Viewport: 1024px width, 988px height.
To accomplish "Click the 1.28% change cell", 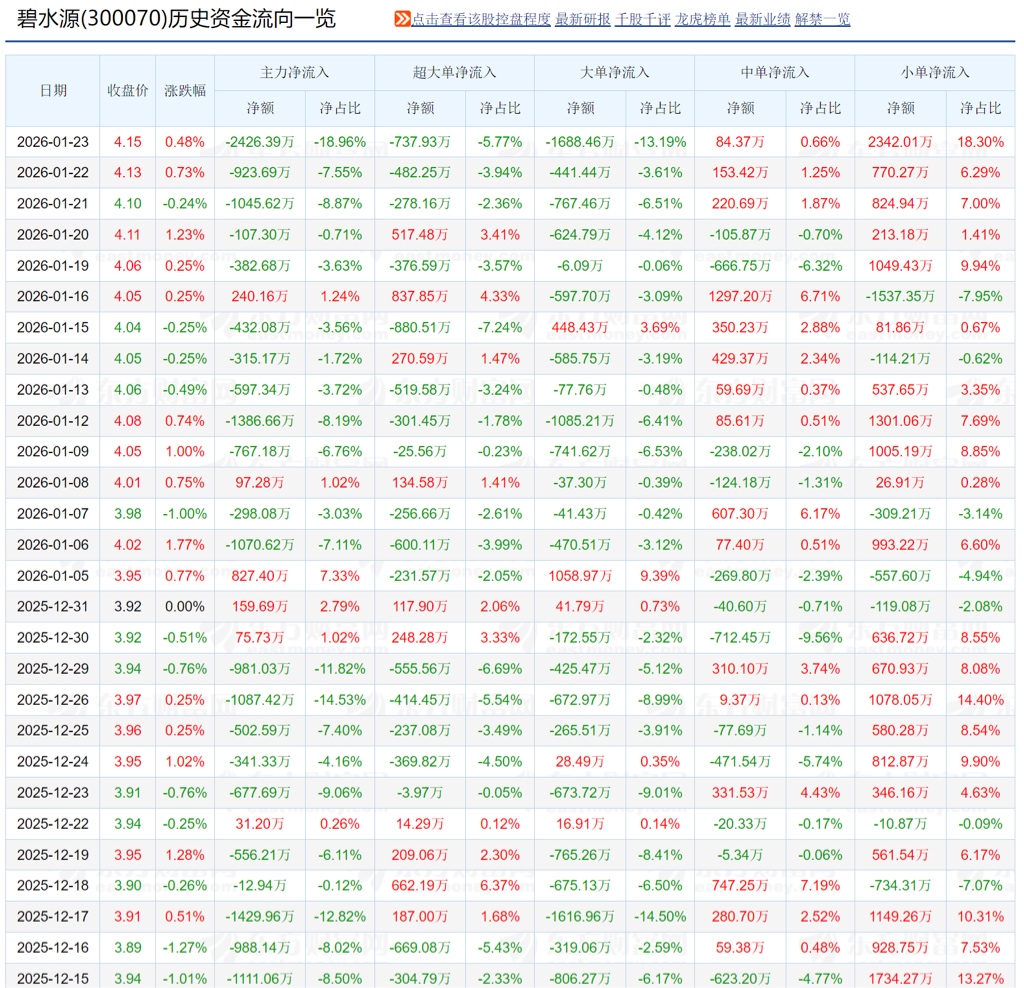I will point(185,855).
